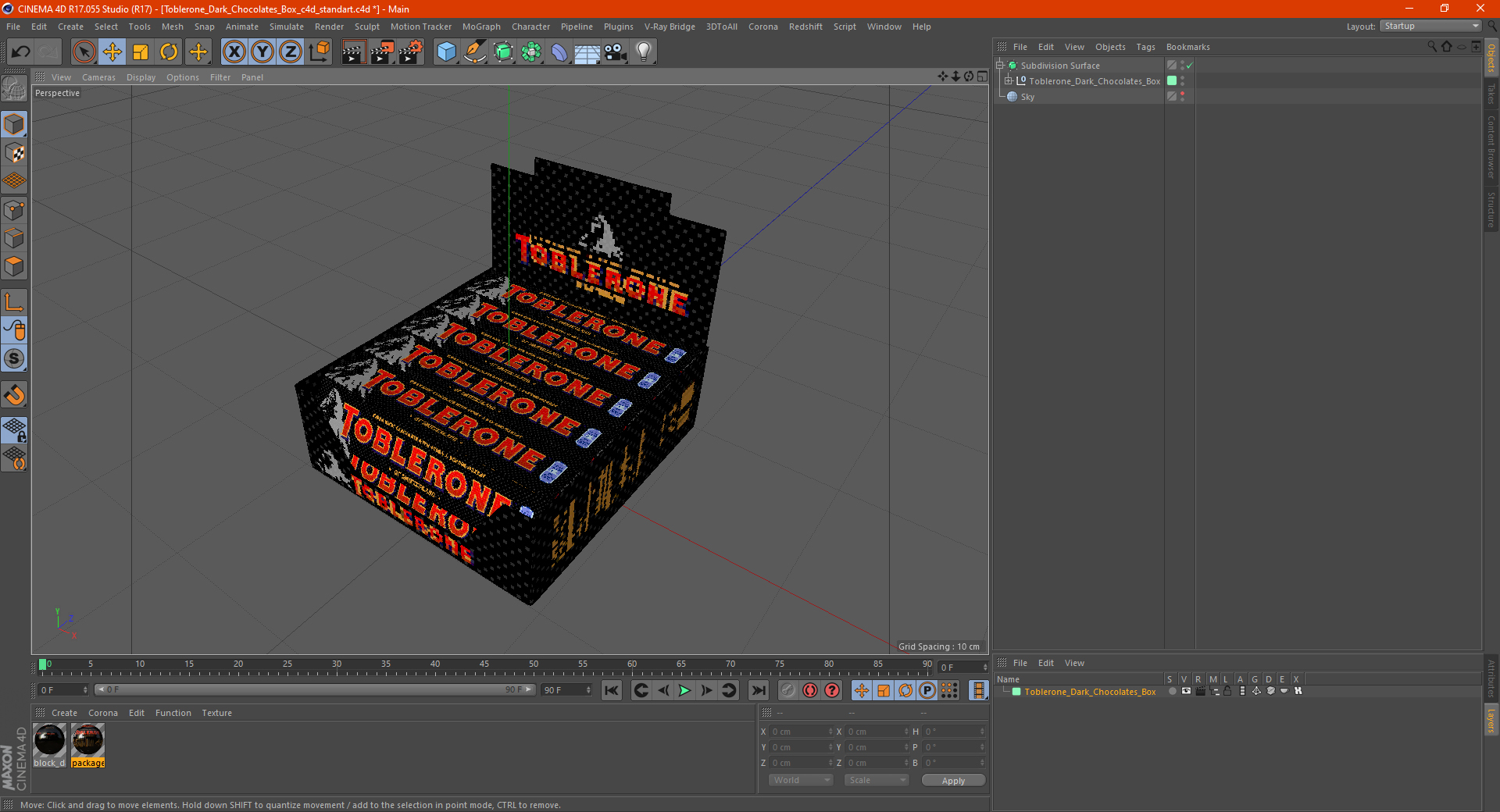This screenshot has height=812, width=1500.
Task: Toggle layer solo dot for Toblerone layer
Action: [x=1172, y=691]
